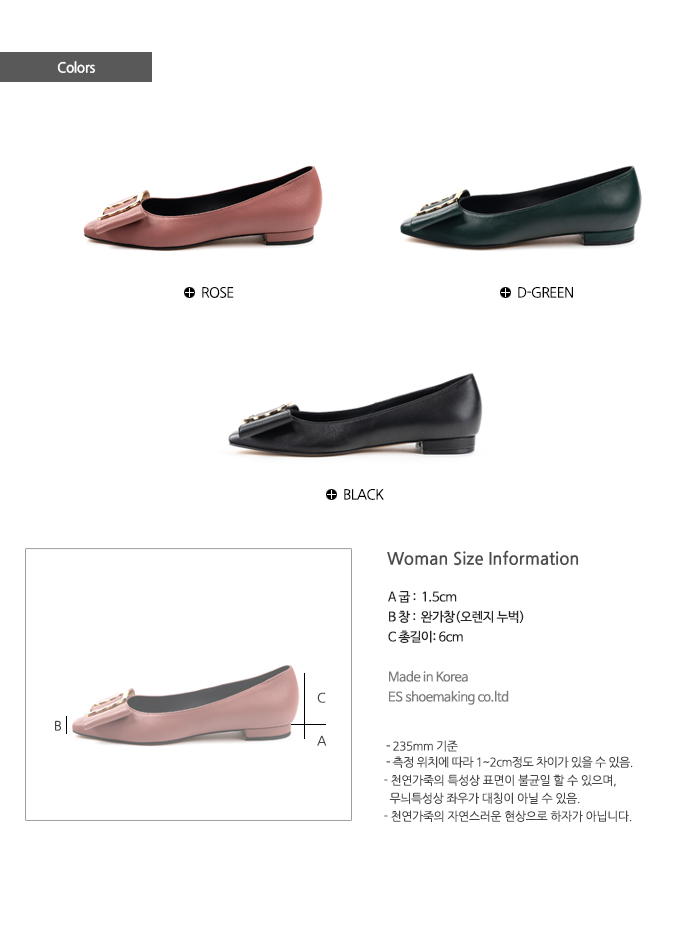Click the 235mm size note line

(x=422, y=746)
